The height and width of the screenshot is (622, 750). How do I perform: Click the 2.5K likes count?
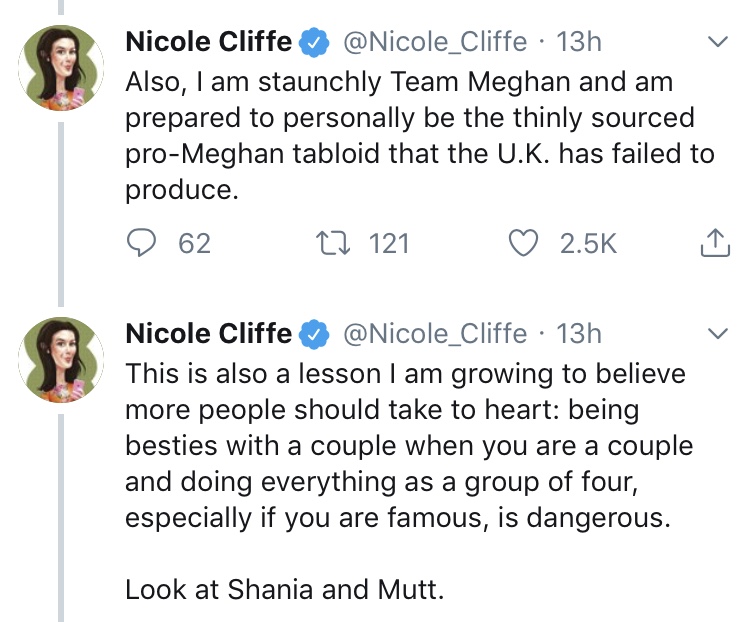pyautogui.click(x=588, y=243)
